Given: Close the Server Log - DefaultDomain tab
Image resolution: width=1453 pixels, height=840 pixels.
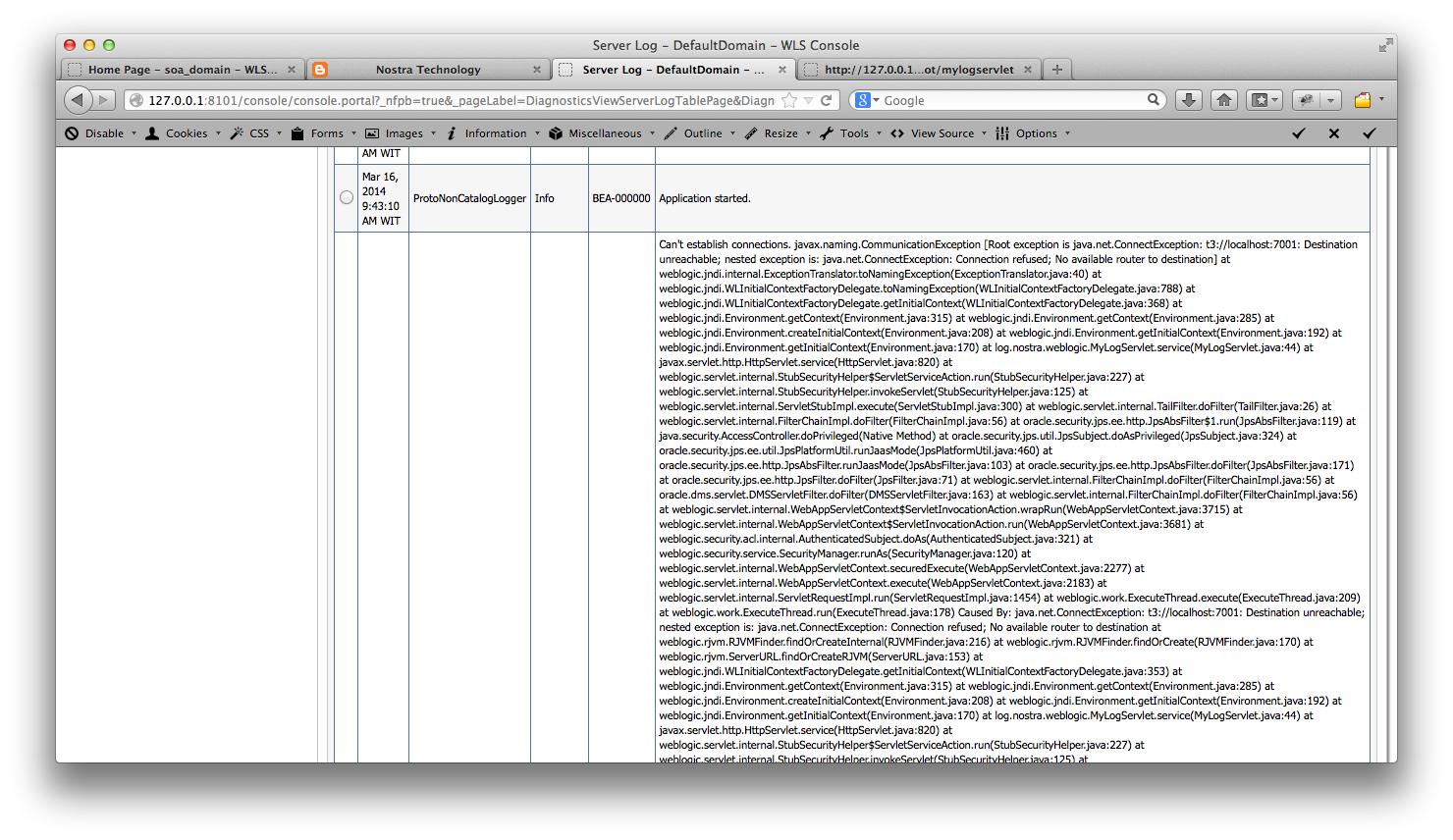Looking at the screenshot, I should 782,70.
